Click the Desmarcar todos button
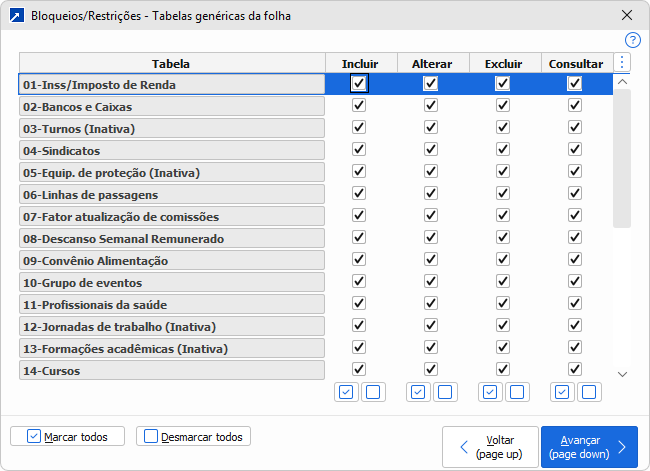650x471 pixels. click(x=193, y=436)
